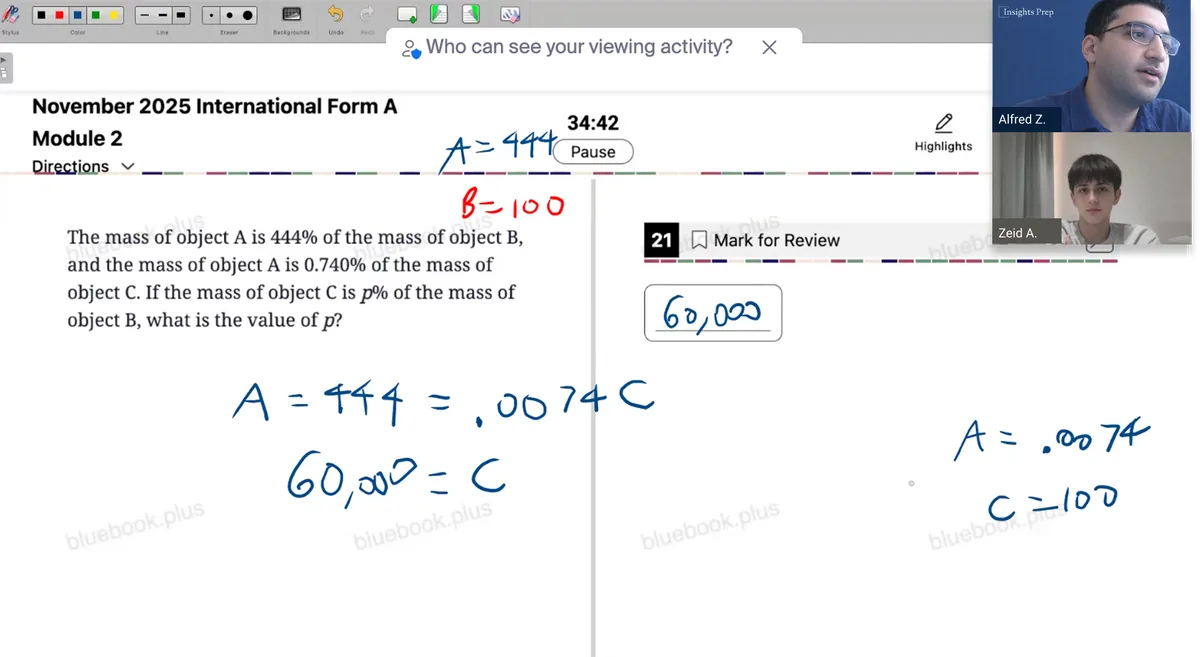
Task: Pause the test timer
Action: click(x=593, y=152)
